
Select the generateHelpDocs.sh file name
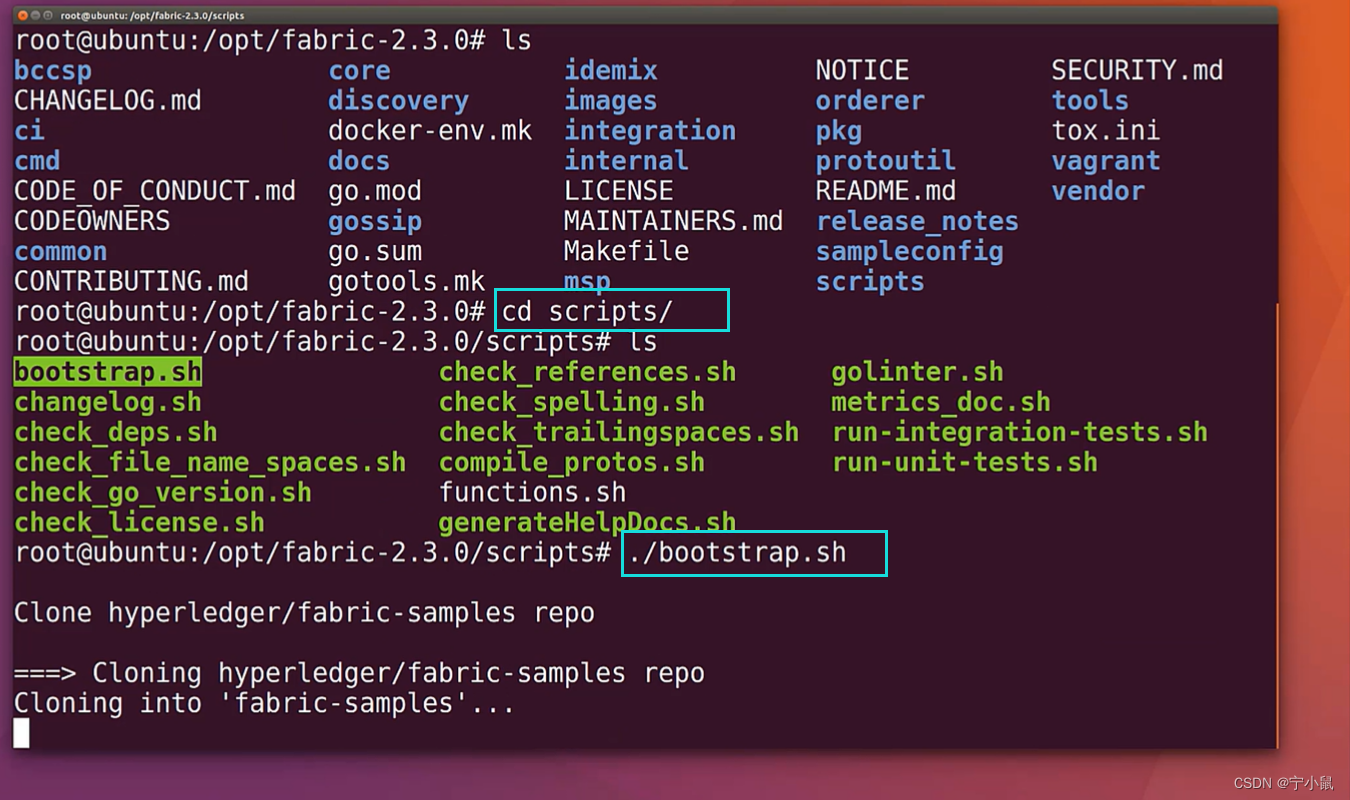(x=588, y=522)
